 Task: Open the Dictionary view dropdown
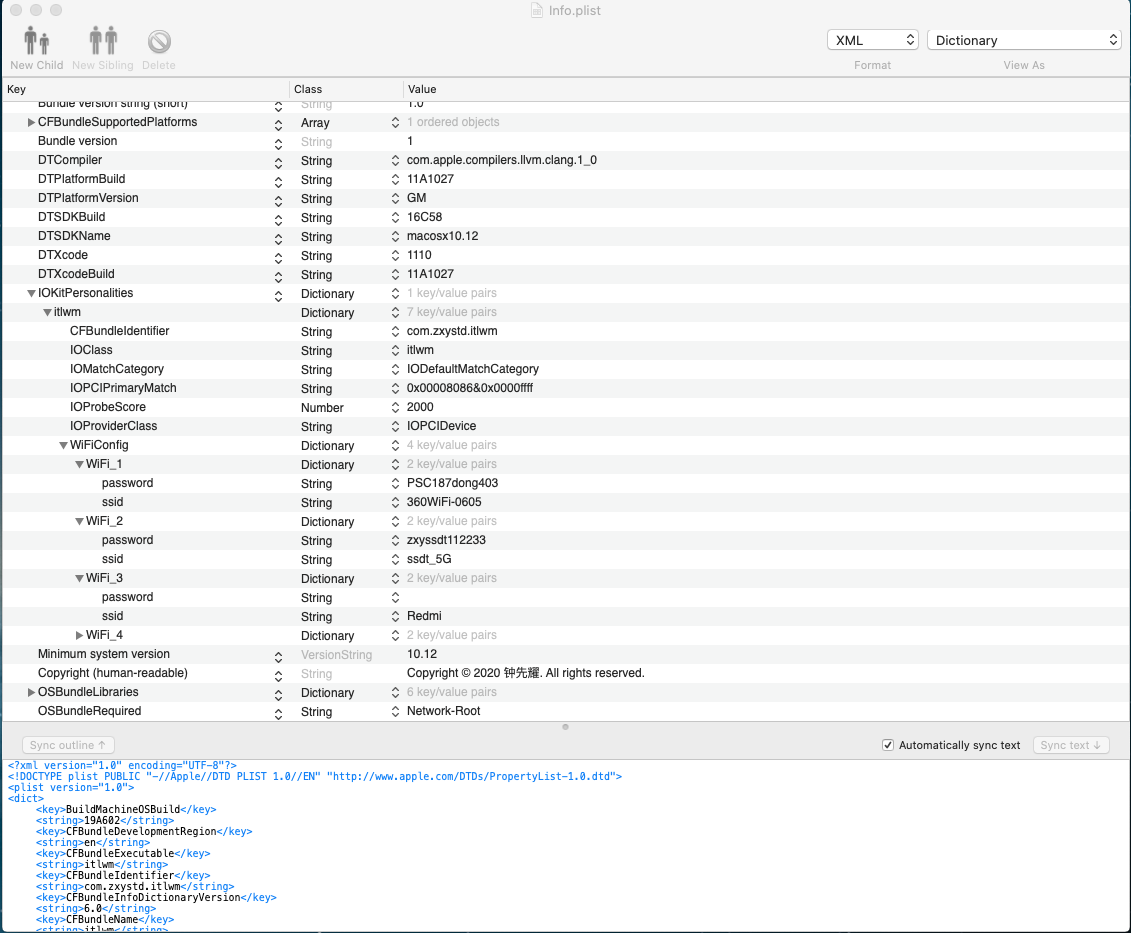click(x=1023, y=39)
